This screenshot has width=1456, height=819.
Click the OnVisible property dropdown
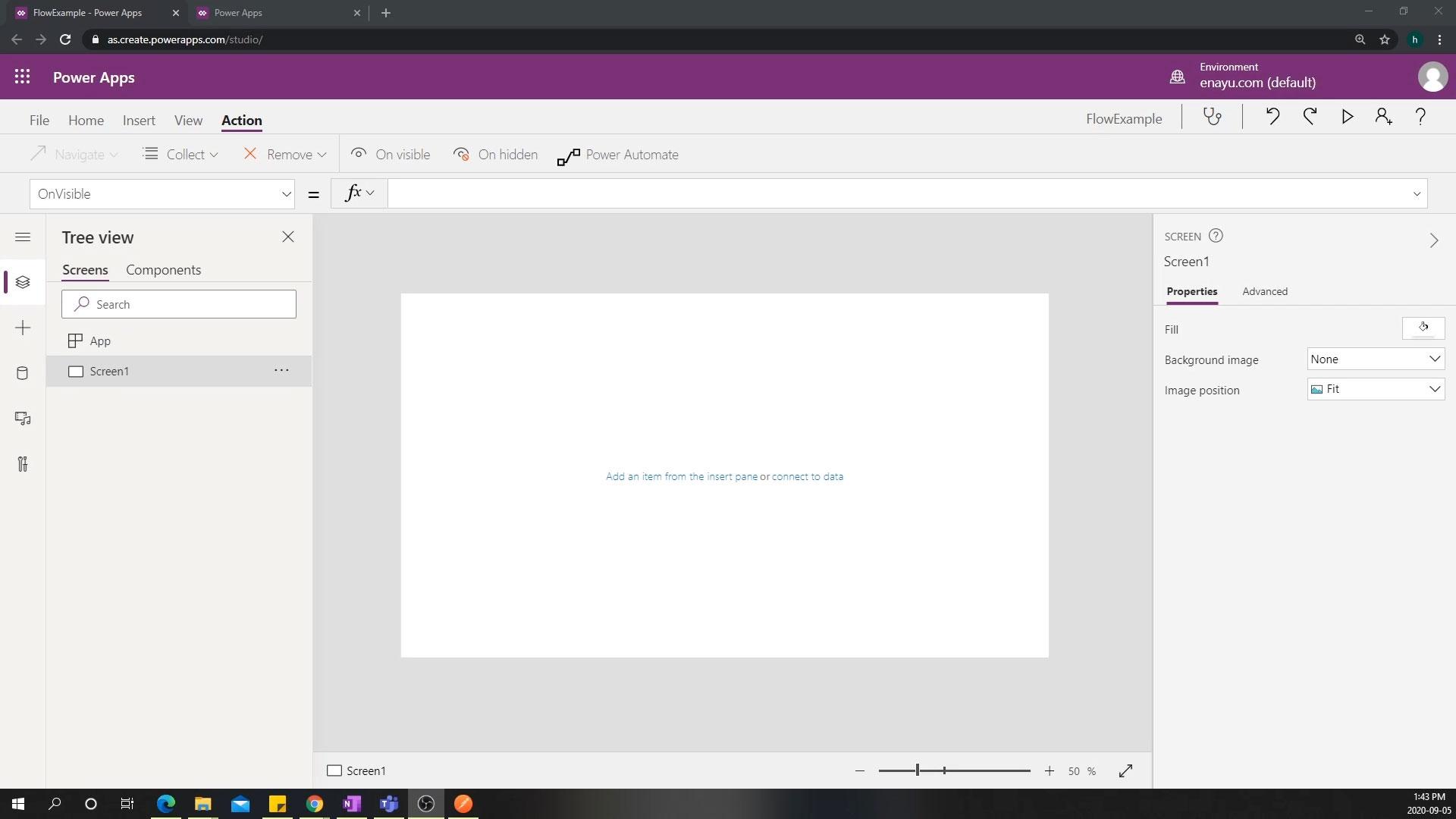(164, 194)
